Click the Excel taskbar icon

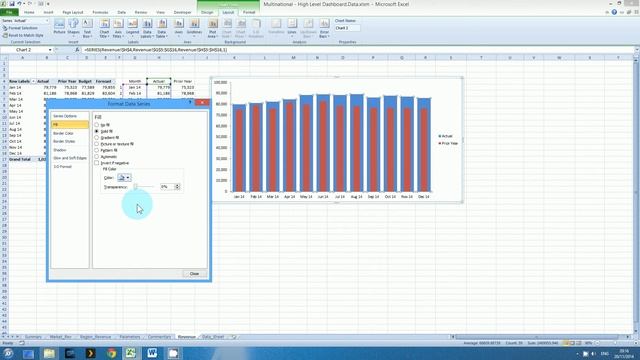click(131, 353)
